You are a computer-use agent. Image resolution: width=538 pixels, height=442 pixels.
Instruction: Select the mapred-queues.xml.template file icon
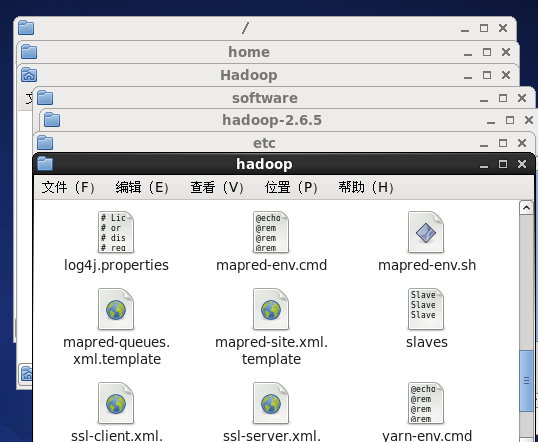click(x=116, y=309)
